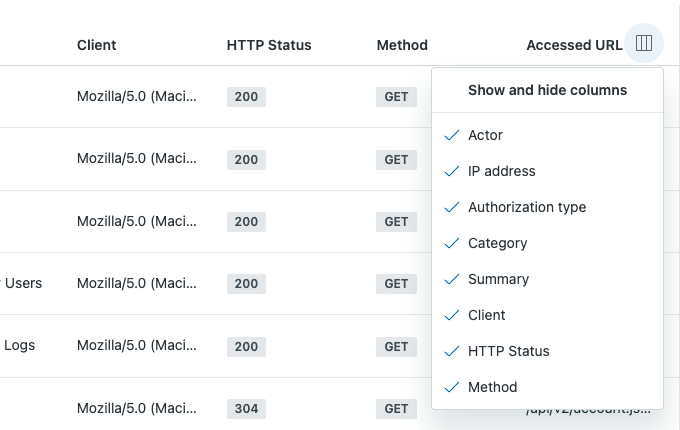Click the first row's Mozilla/5.0 client text
Viewport: 680px width, 430px height.
pos(137,97)
